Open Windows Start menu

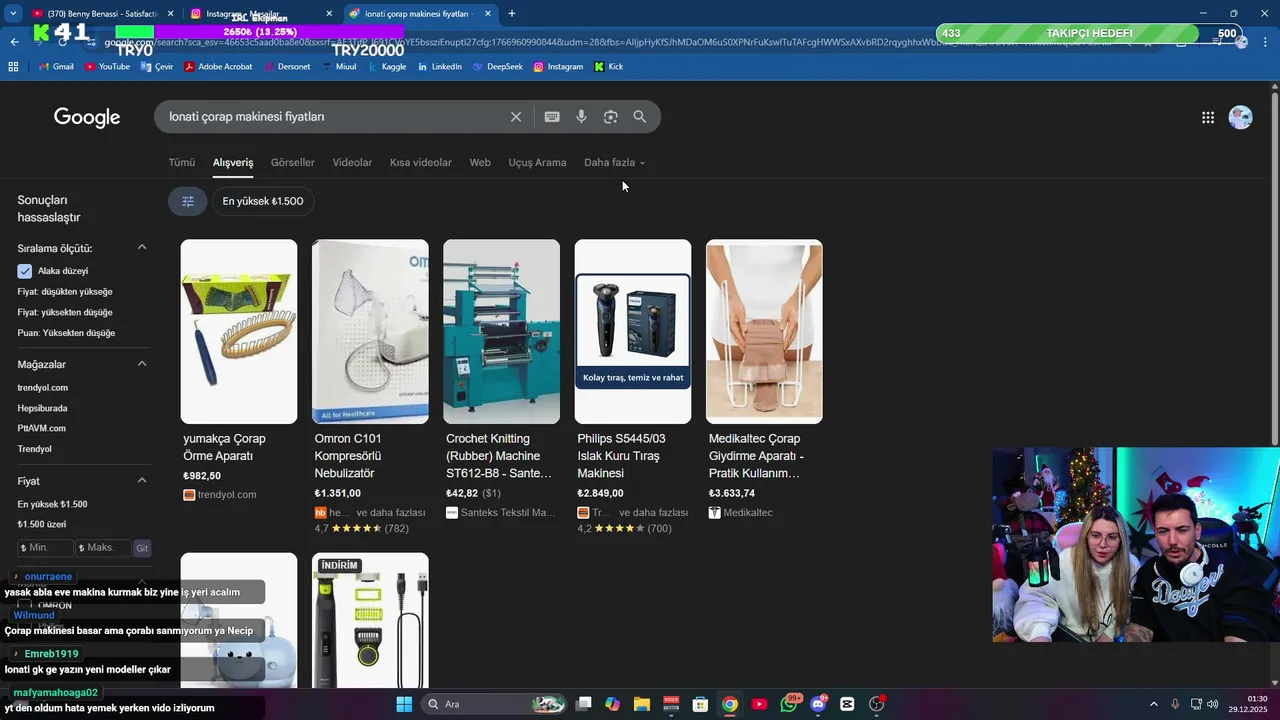point(404,704)
